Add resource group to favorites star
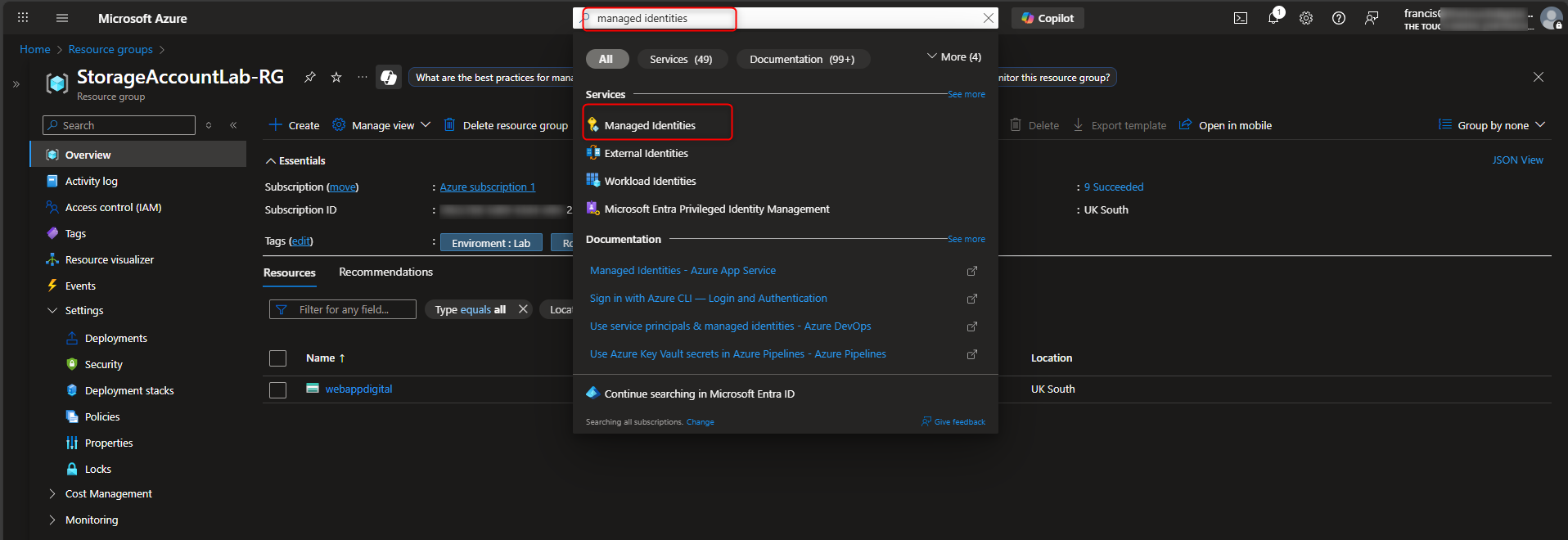This screenshot has height=540, width=1568. point(336,77)
